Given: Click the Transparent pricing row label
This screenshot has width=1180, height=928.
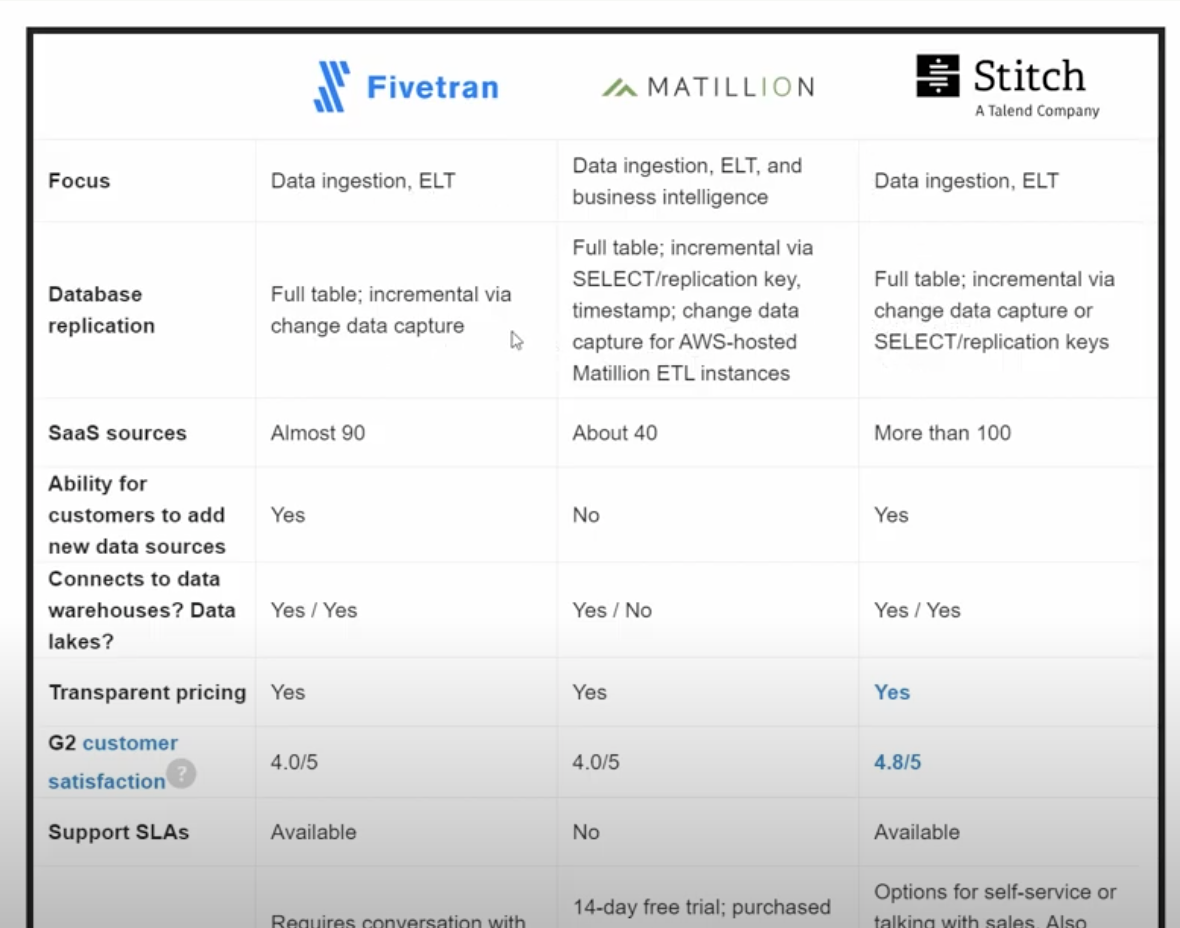Looking at the screenshot, I should (x=147, y=692).
